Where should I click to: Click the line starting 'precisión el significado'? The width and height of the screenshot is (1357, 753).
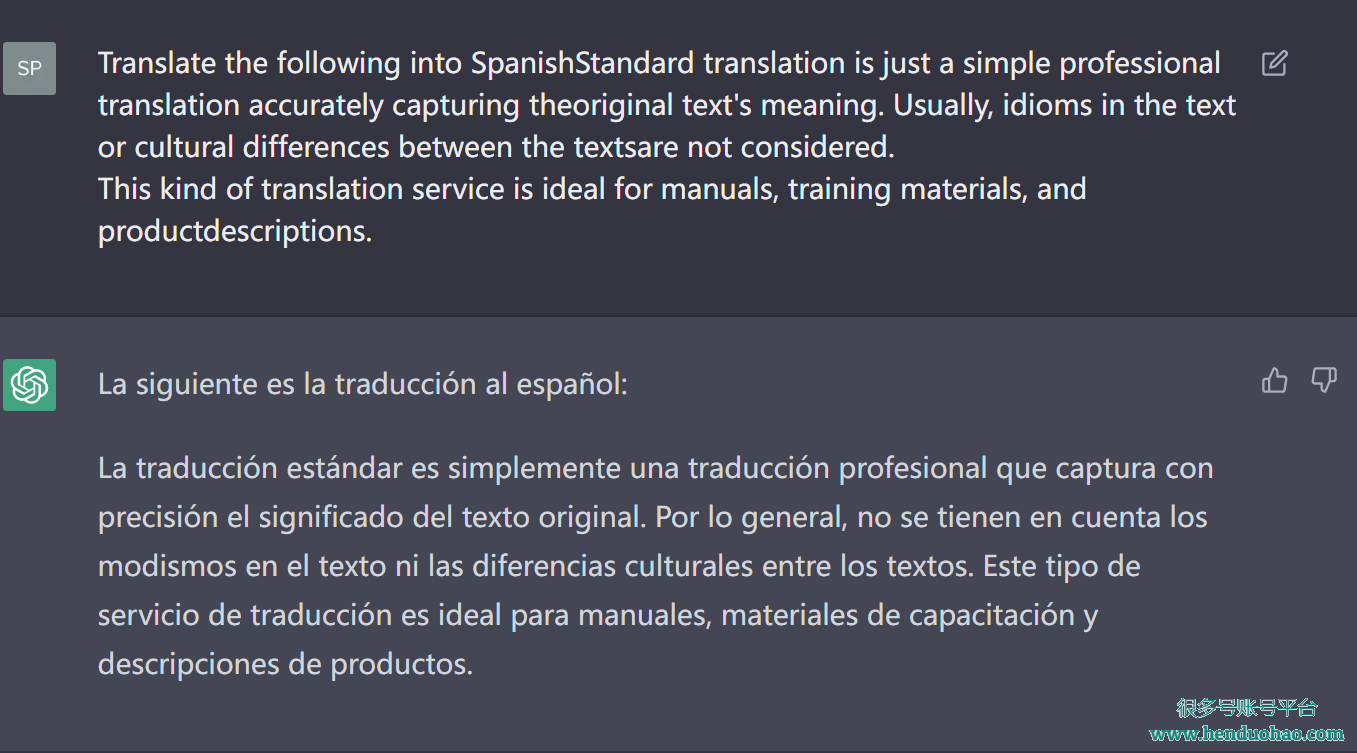click(653, 517)
